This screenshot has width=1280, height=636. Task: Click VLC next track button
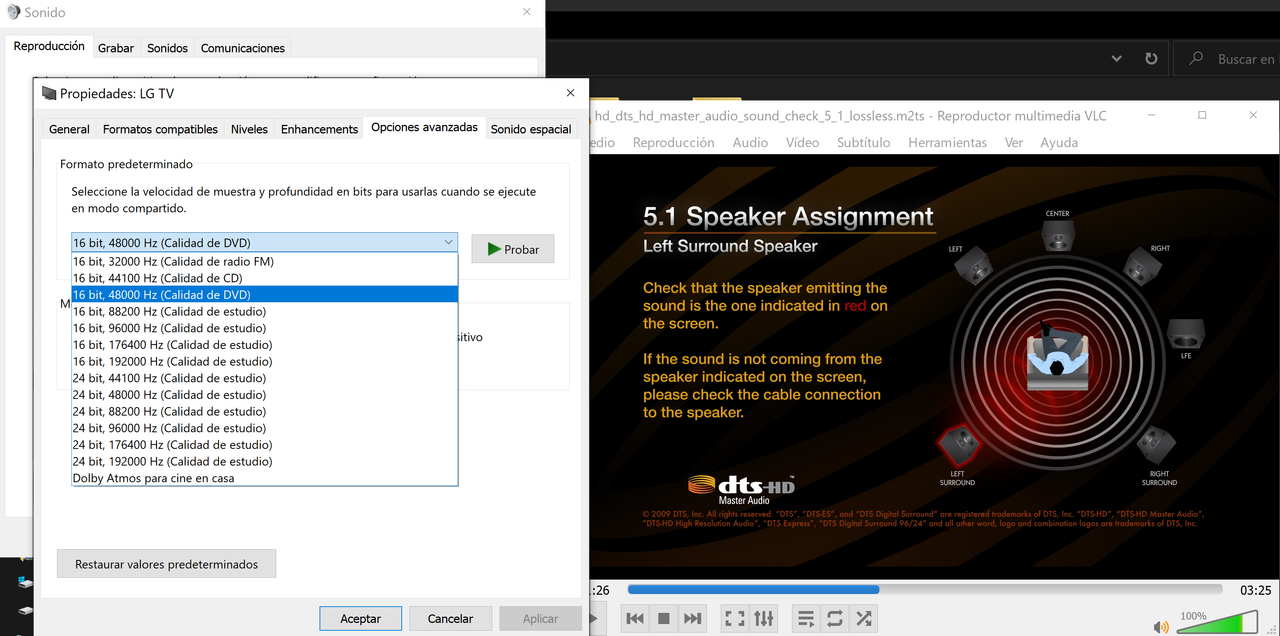[692, 619]
